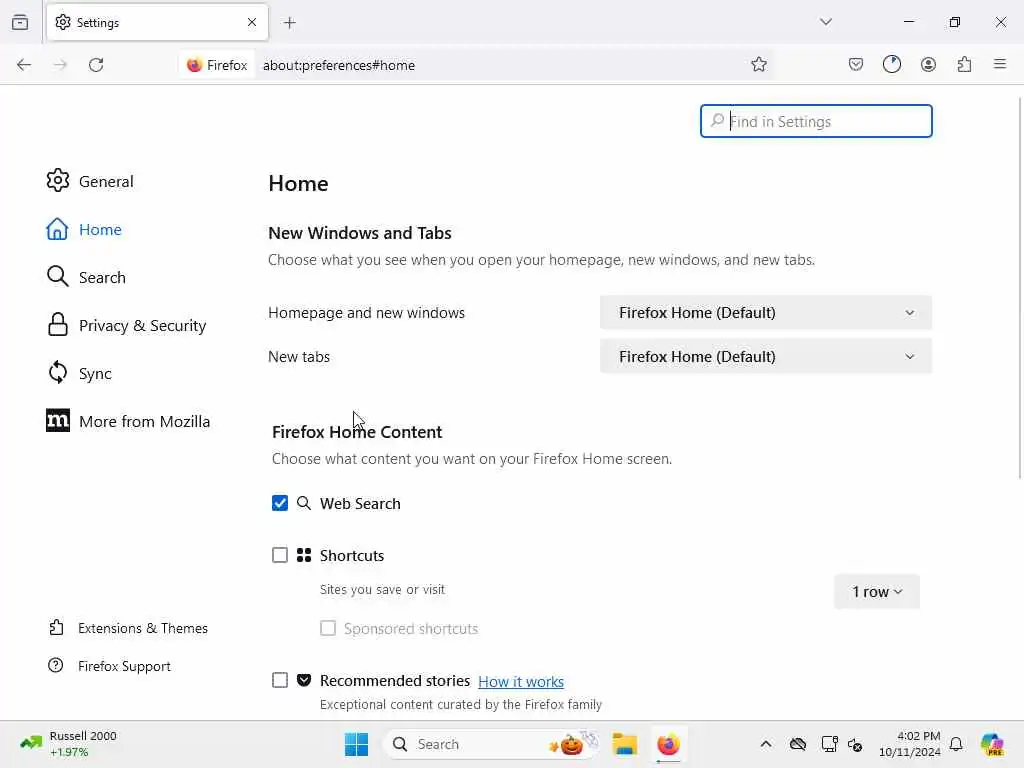The image size is (1024, 768).
Task: Open the Firefox account icon
Action: [x=928, y=64]
